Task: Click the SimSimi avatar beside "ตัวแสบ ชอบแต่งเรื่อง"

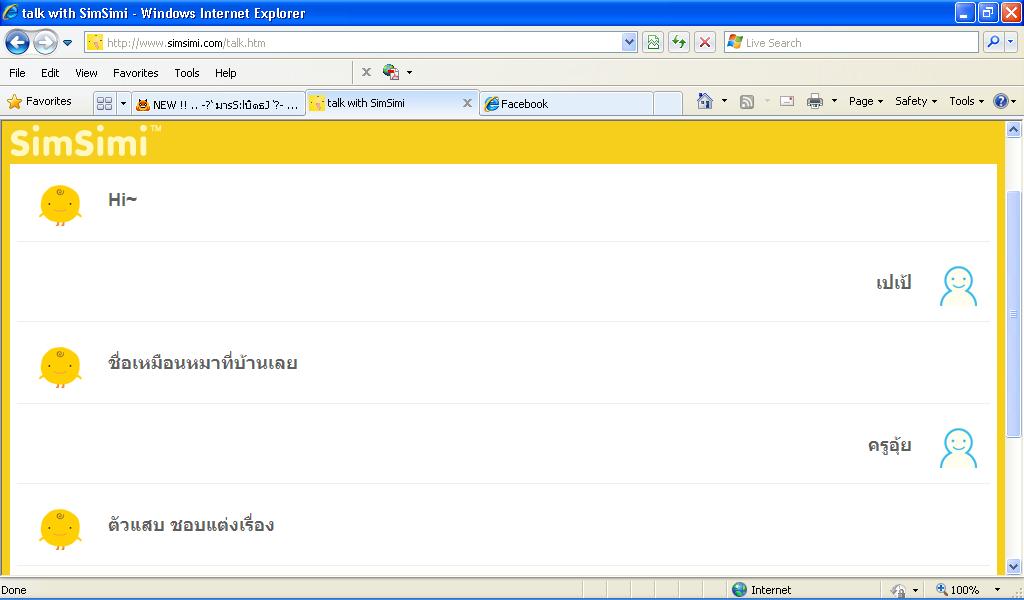Action: point(60,529)
